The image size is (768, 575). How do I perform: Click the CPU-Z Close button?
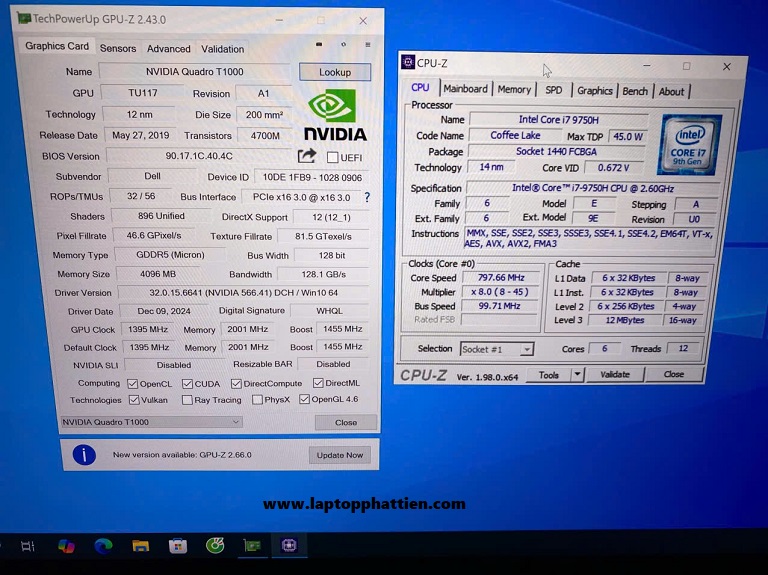pyautogui.click(x=674, y=374)
